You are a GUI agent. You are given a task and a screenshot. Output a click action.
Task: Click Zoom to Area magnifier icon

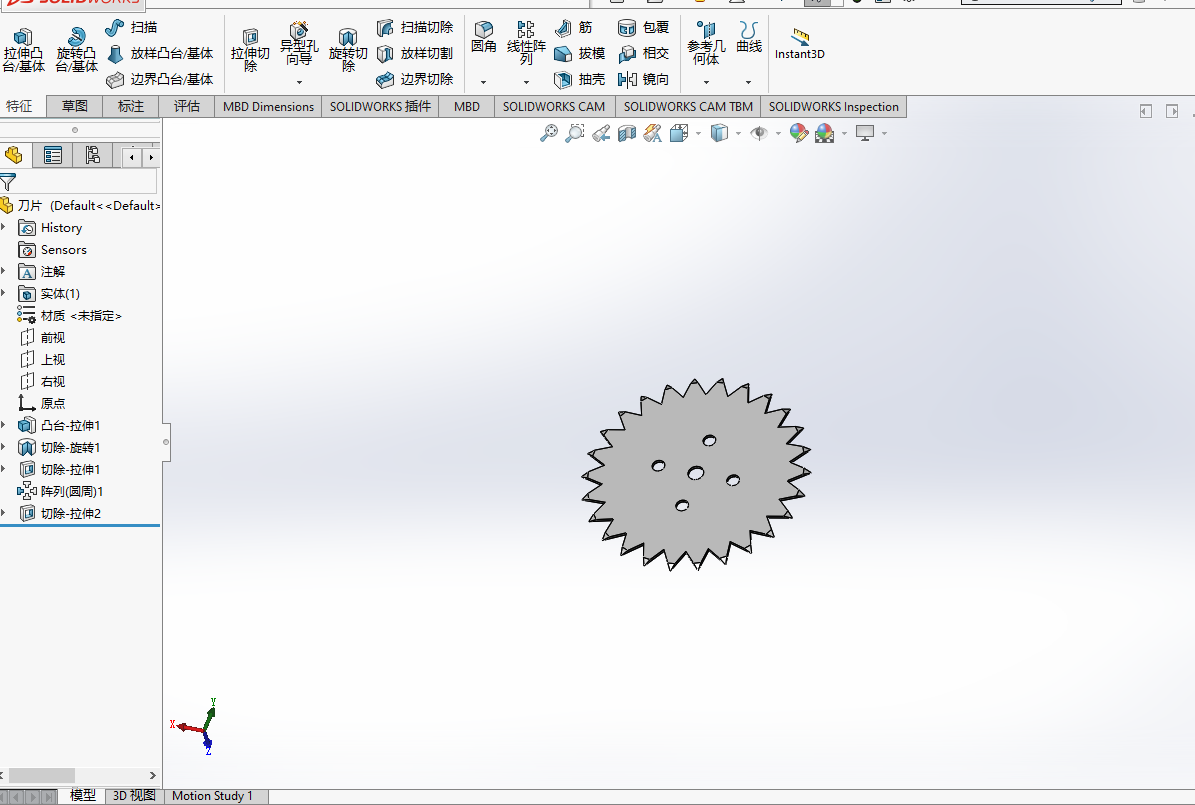coord(575,133)
